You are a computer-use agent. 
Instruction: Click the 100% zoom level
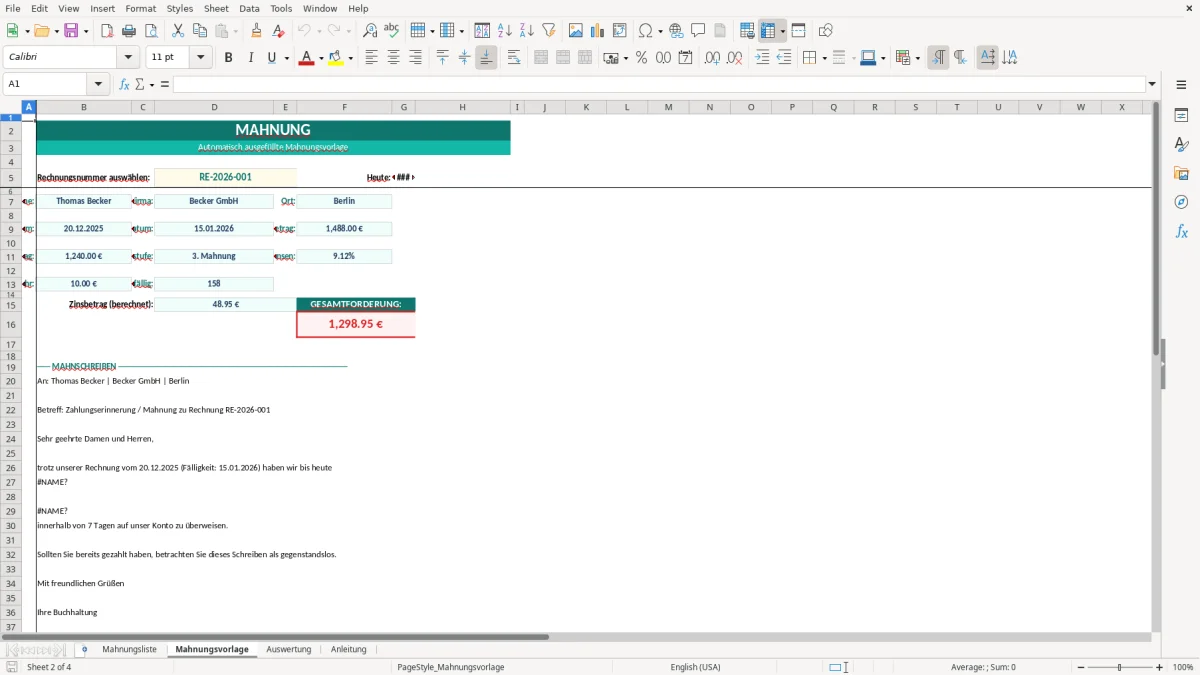point(1183,667)
